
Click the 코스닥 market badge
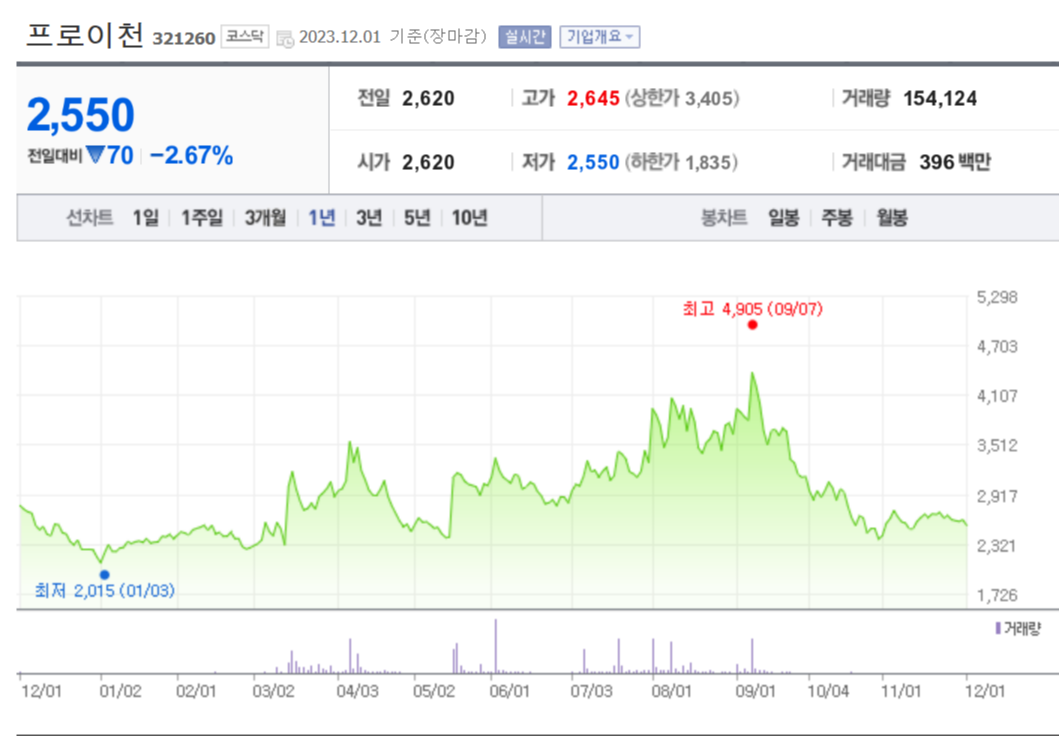point(244,36)
